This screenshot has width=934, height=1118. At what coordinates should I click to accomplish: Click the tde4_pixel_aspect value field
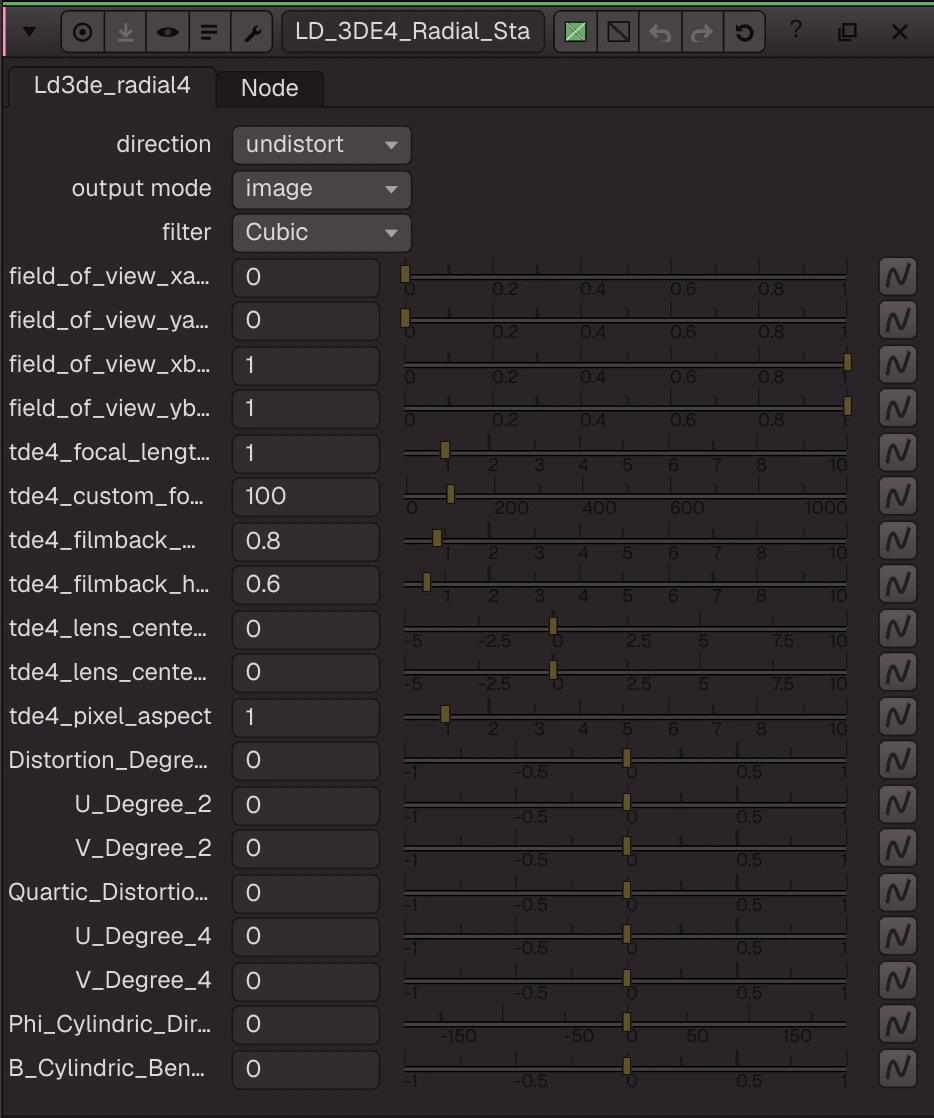(x=306, y=716)
